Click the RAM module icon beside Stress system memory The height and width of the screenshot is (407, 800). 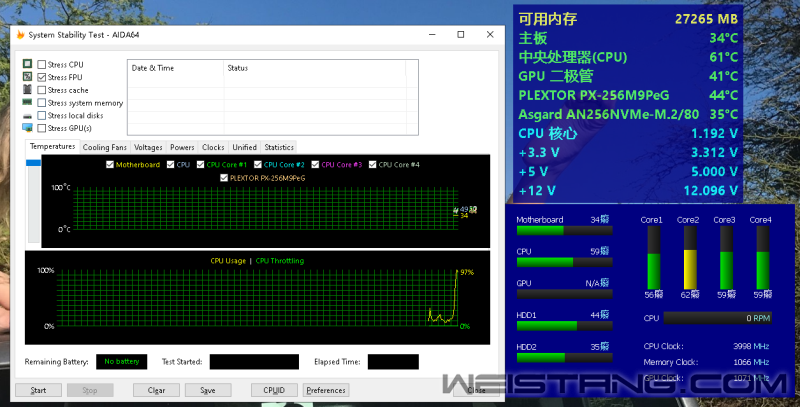tap(27, 103)
